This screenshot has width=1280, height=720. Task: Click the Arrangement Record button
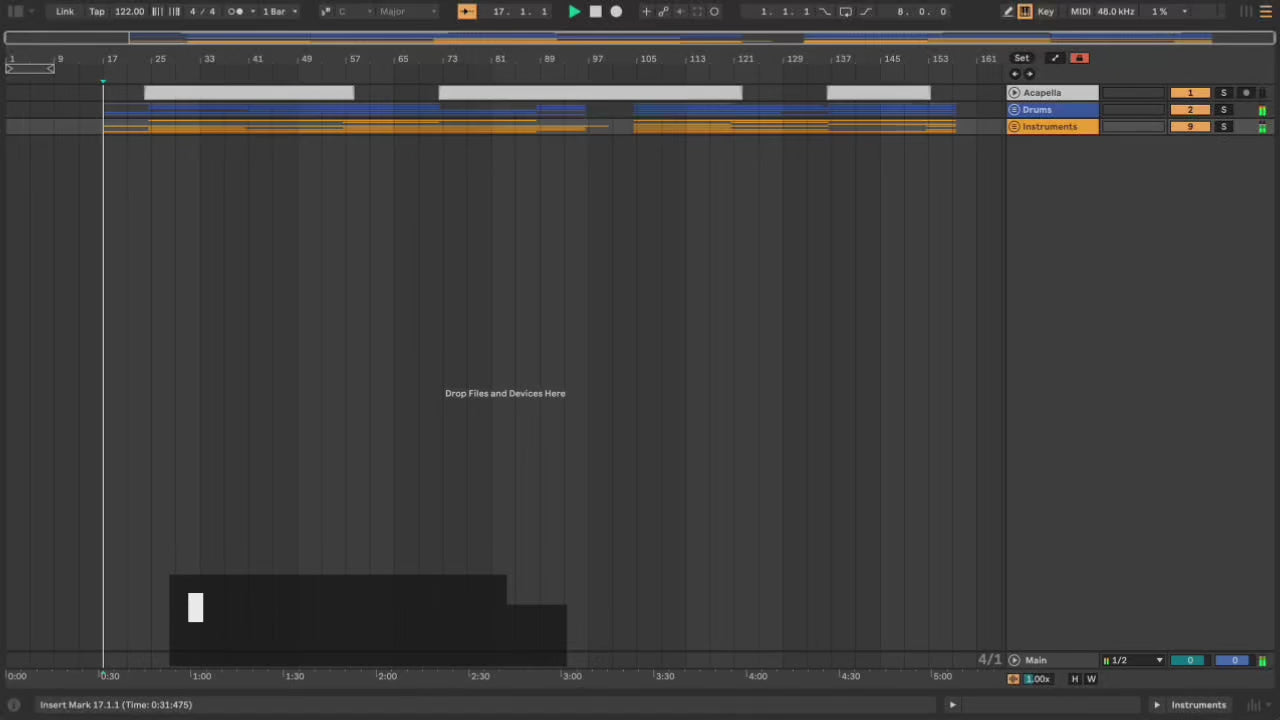tap(616, 11)
